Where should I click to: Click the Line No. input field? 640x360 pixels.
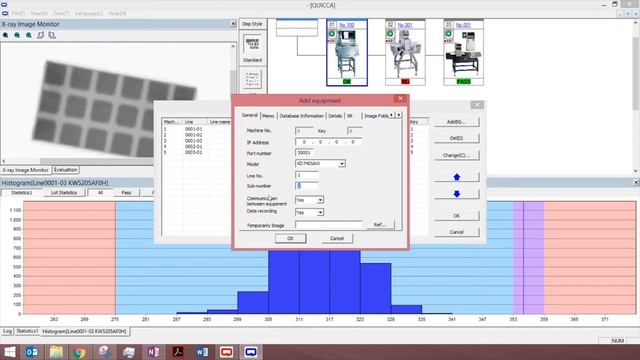pos(307,176)
